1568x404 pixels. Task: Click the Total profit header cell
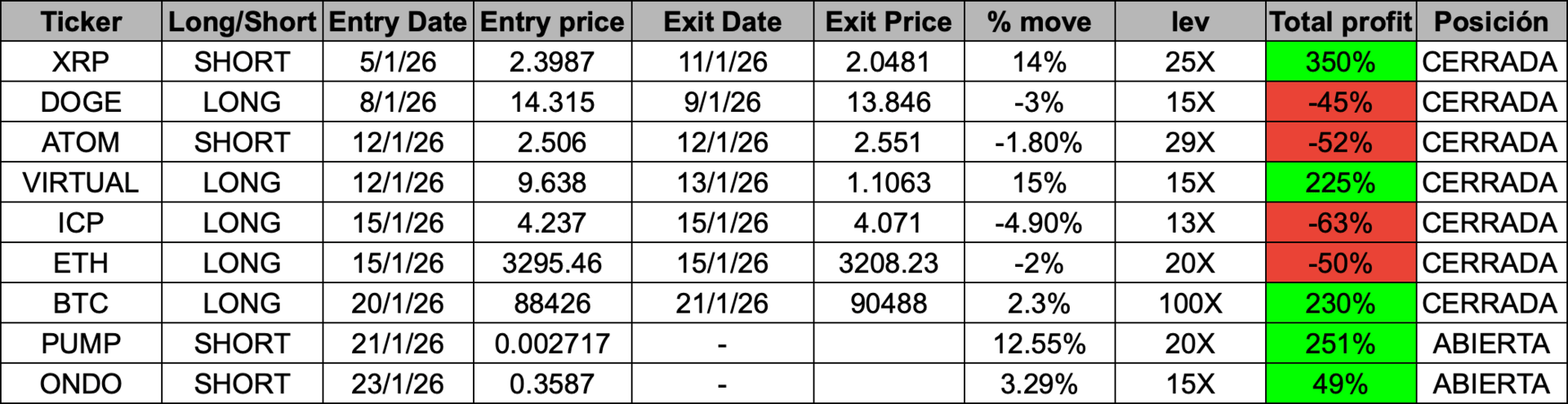click(1340, 21)
